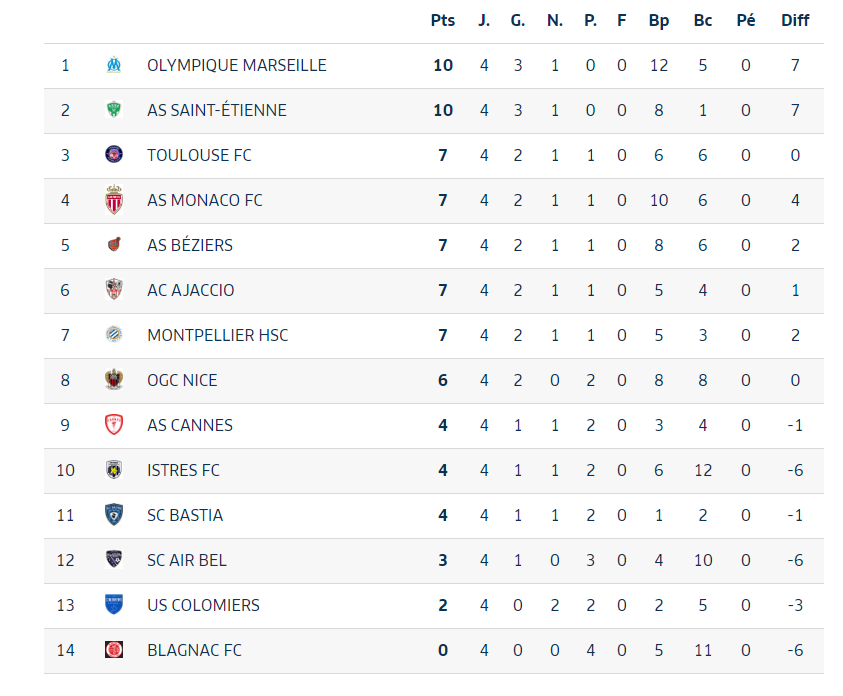Click the Toulouse FC club logo

pyautogui.click(x=114, y=155)
